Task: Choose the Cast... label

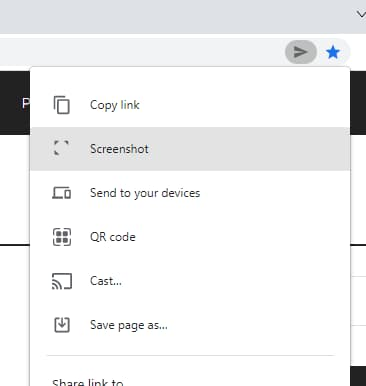Action: tap(106, 281)
